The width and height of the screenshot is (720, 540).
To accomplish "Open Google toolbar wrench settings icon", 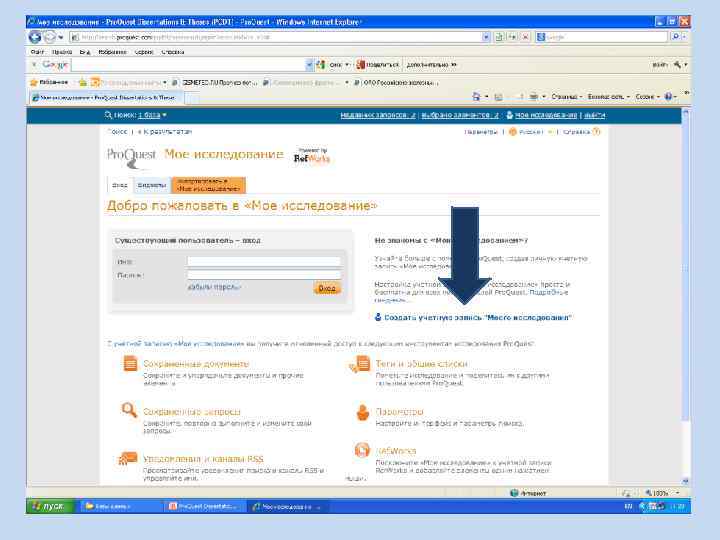I will click(x=678, y=65).
